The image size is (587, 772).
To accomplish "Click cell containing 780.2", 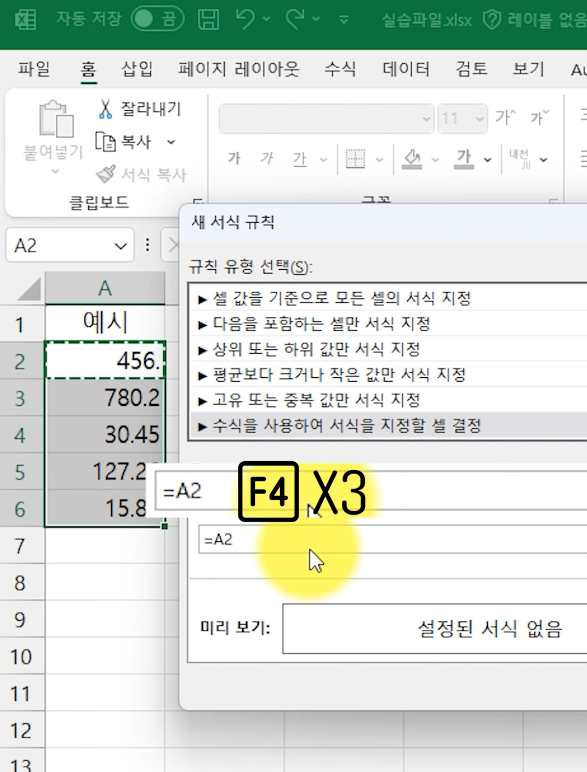I will pos(105,397).
